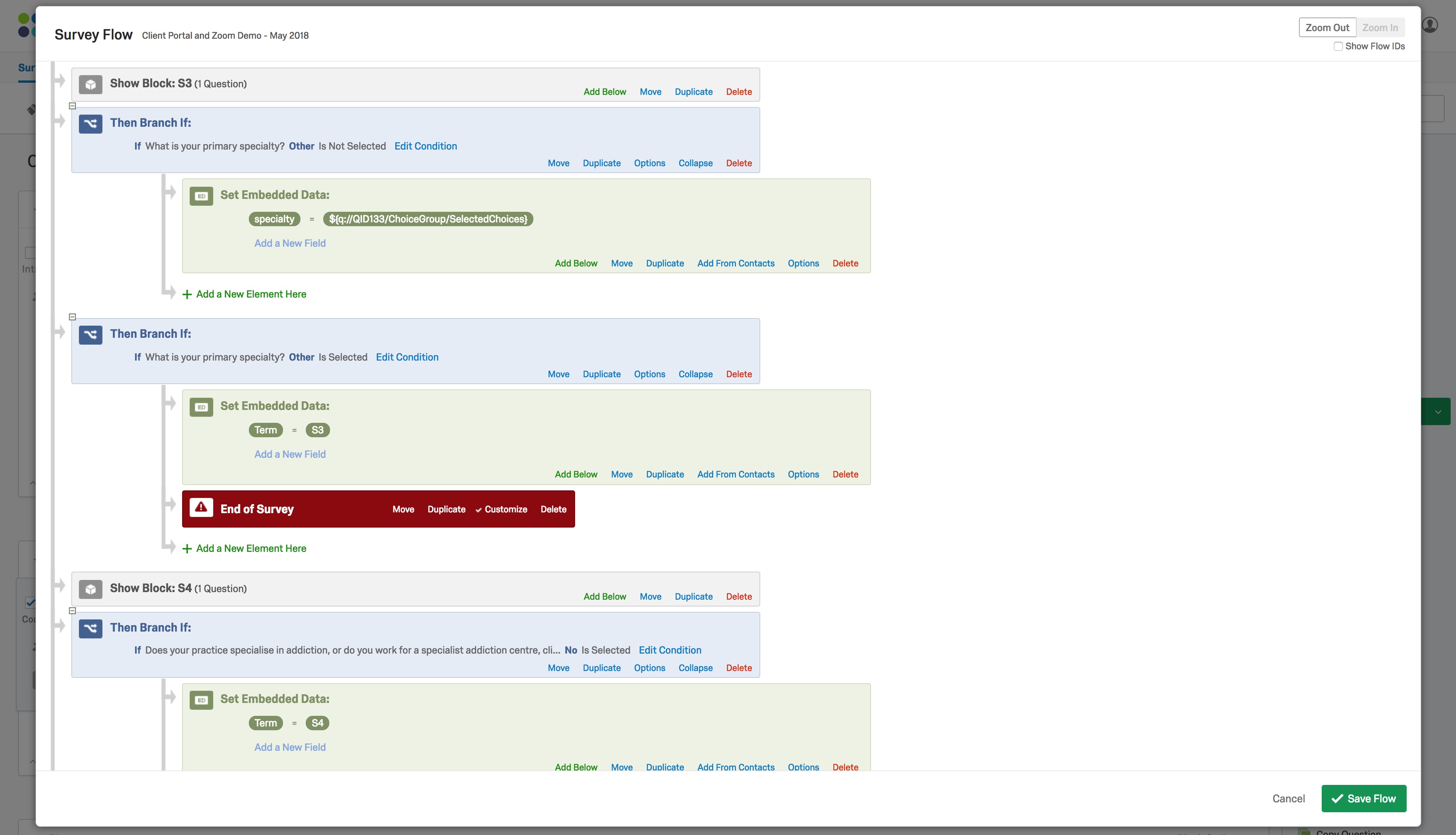Toggle the checked checkbox in the left panel

click(x=31, y=602)
